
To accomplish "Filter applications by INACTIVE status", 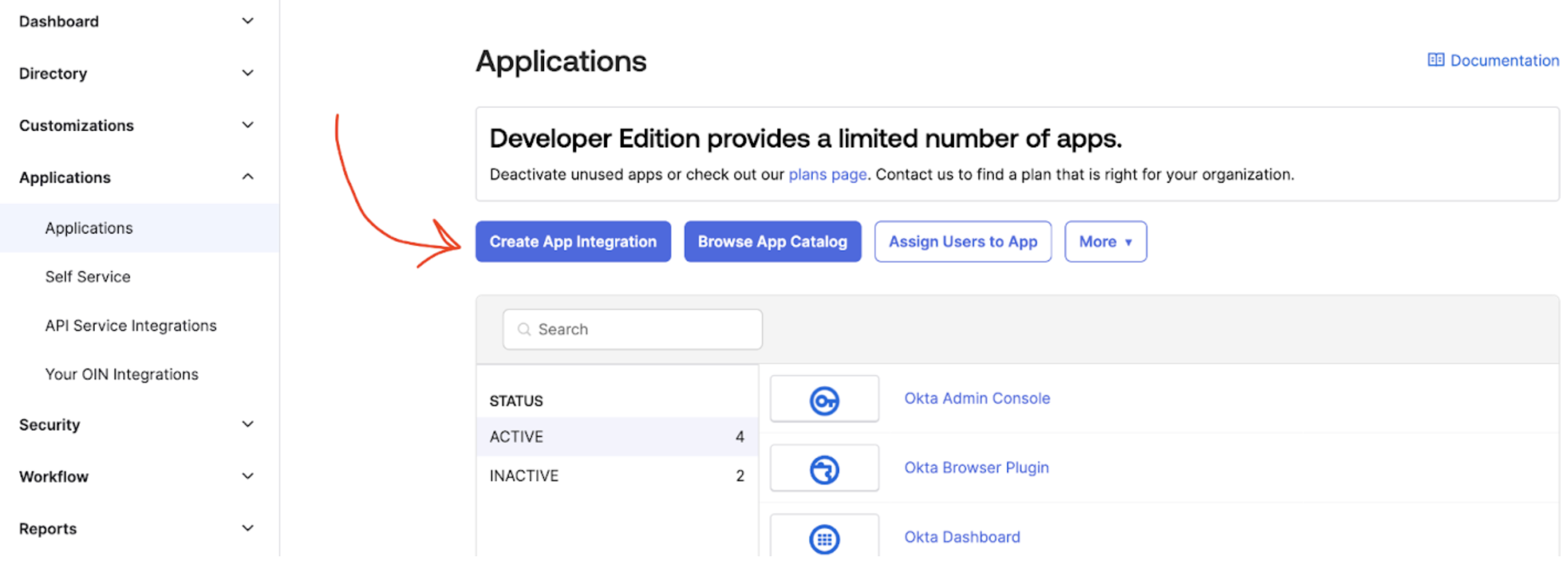I will 617,475.
